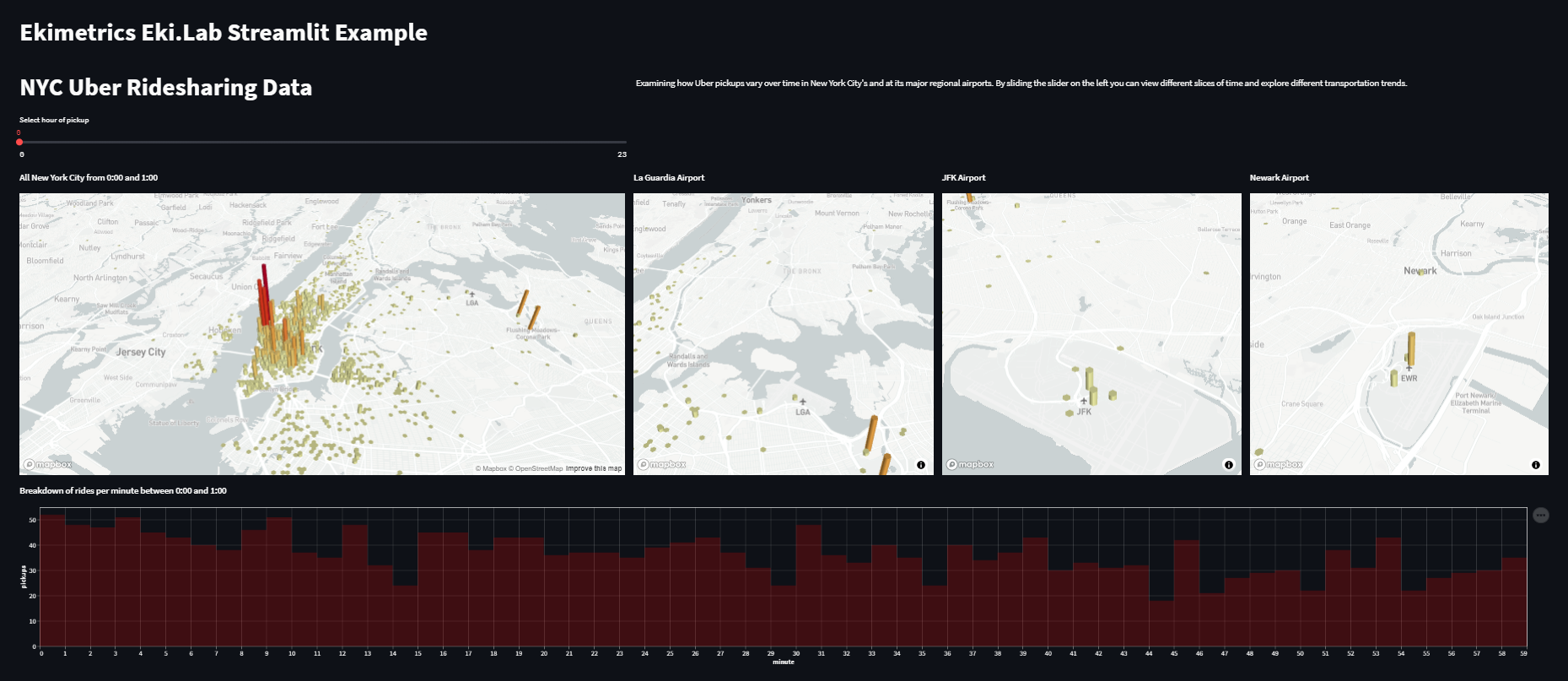Viewport: 1568px width, 681px height.
Task: Click Port Newark Elizabeth Marine Terminal label
Action: [1476, 403]
